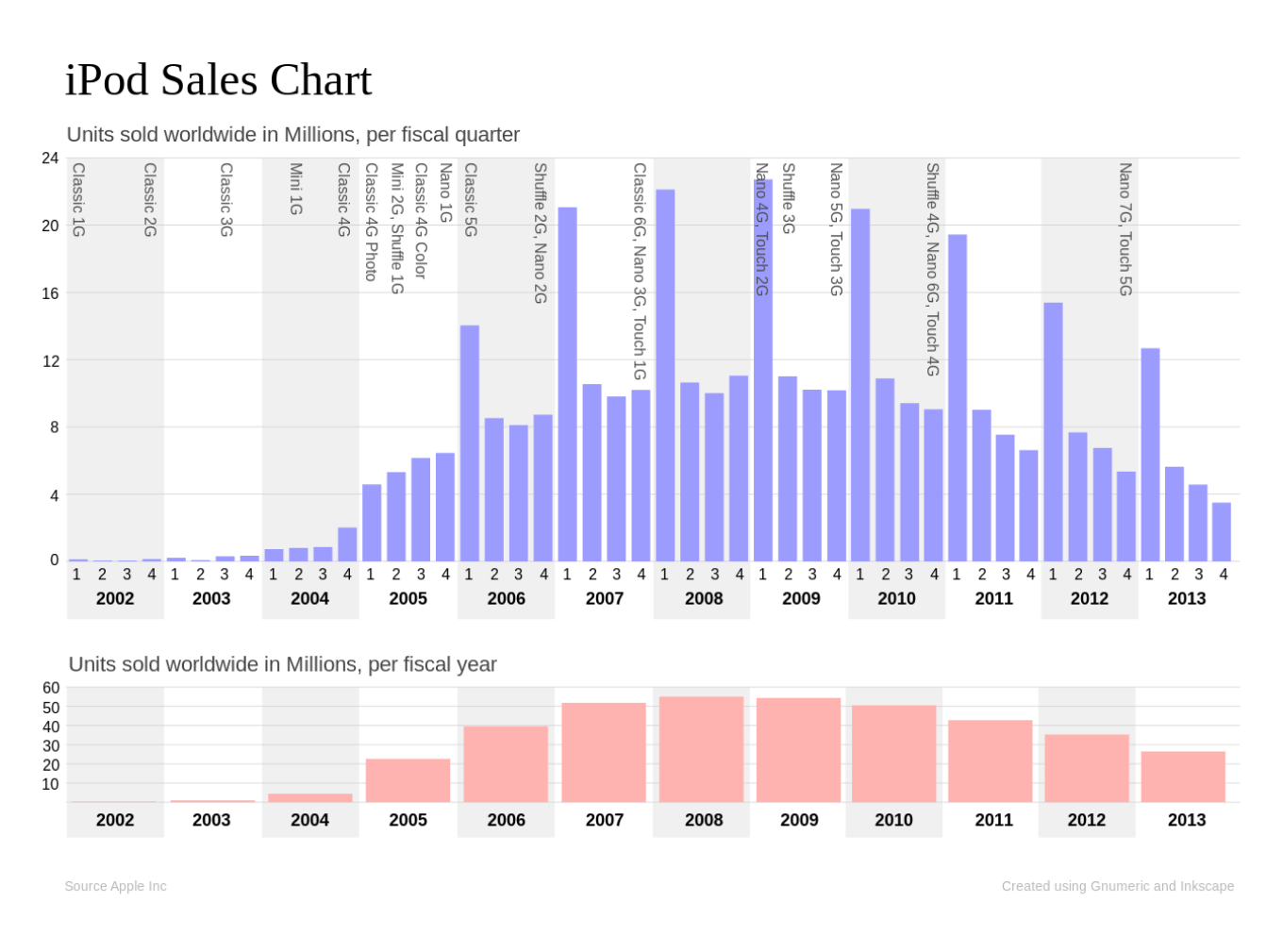Click the 2010 label under the yearly chart
The image size is (1283, 952).
[893, 820]
